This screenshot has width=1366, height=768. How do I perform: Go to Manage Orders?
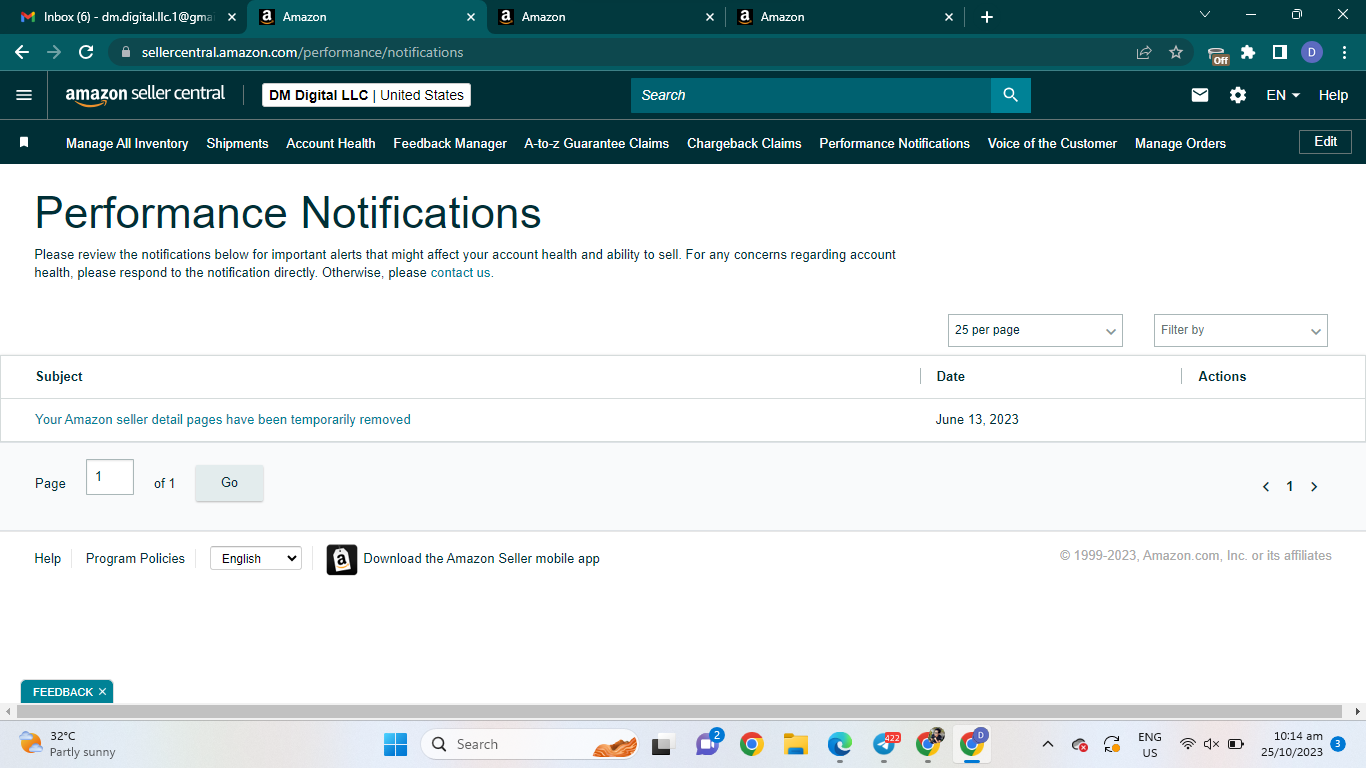[x=1180, y=143]
